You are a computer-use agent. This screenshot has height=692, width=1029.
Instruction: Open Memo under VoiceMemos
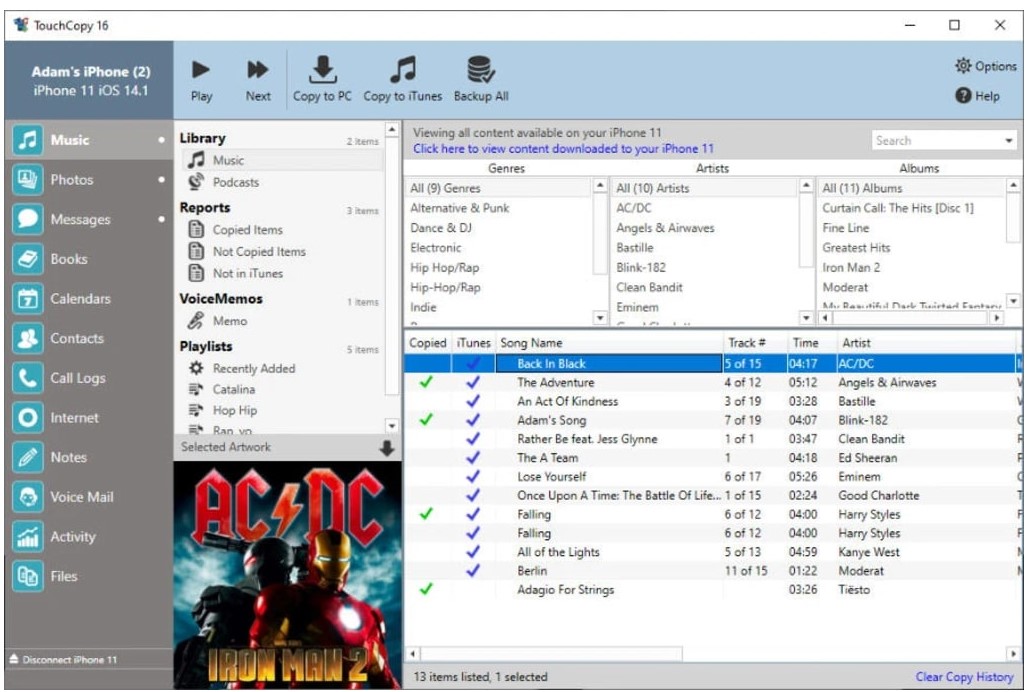[283, 321]
